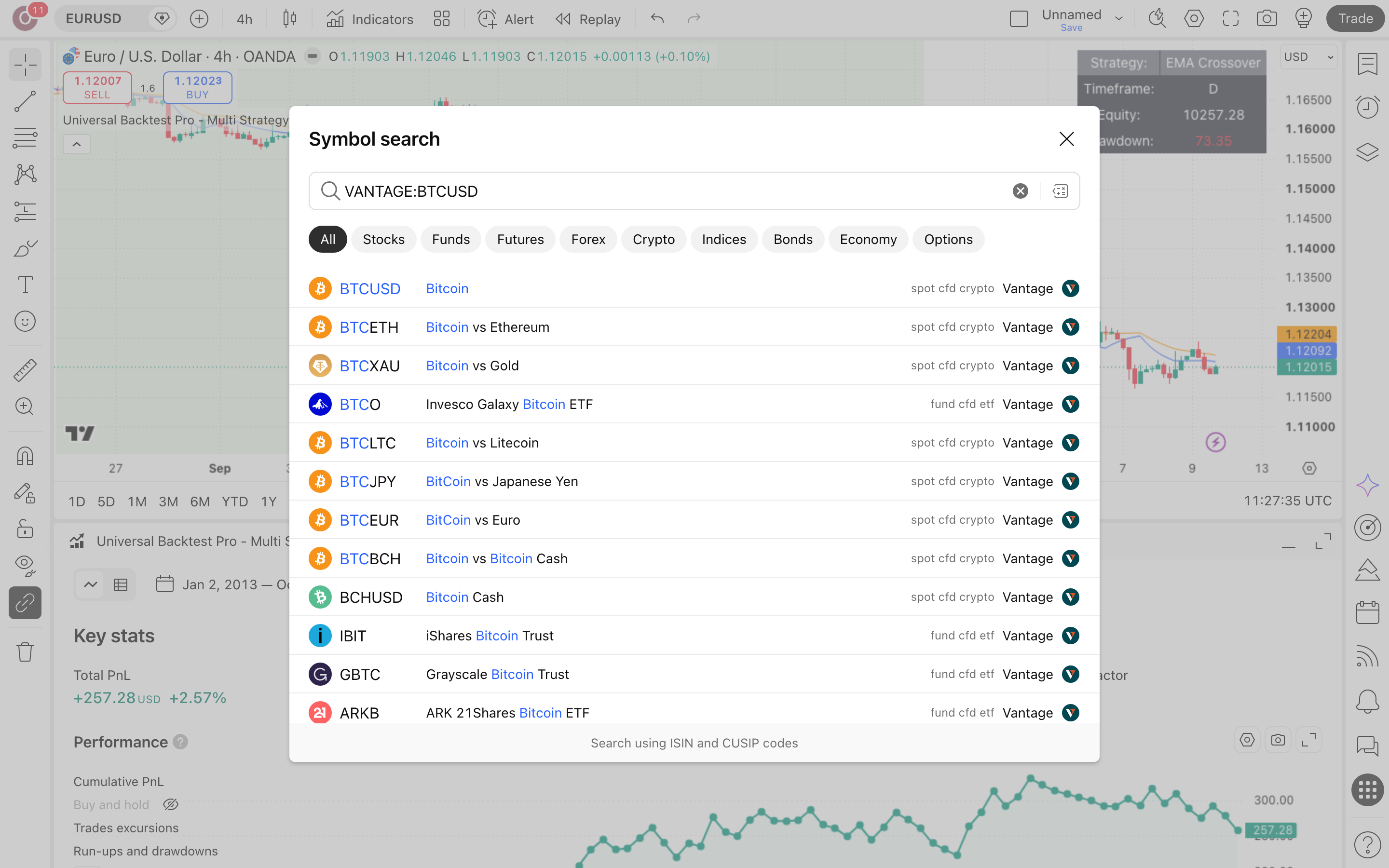Activate the zoom in tool
1389x868 pixels.
click(x=25, y=407)
